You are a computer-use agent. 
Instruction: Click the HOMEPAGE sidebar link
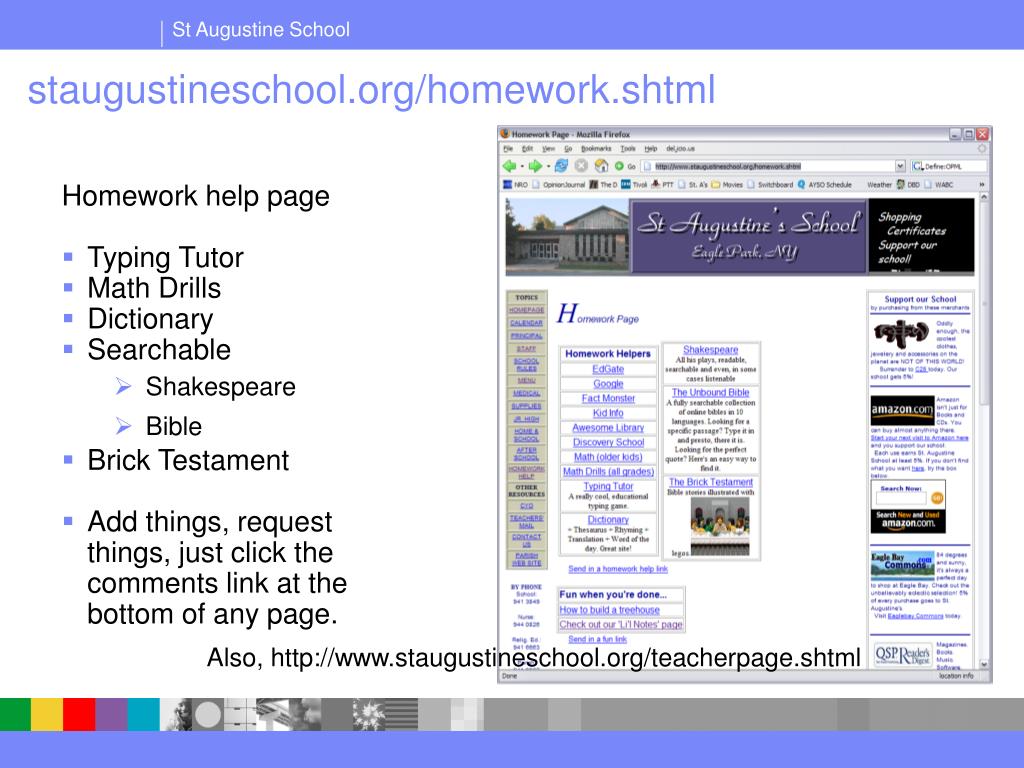click(526, 310)
